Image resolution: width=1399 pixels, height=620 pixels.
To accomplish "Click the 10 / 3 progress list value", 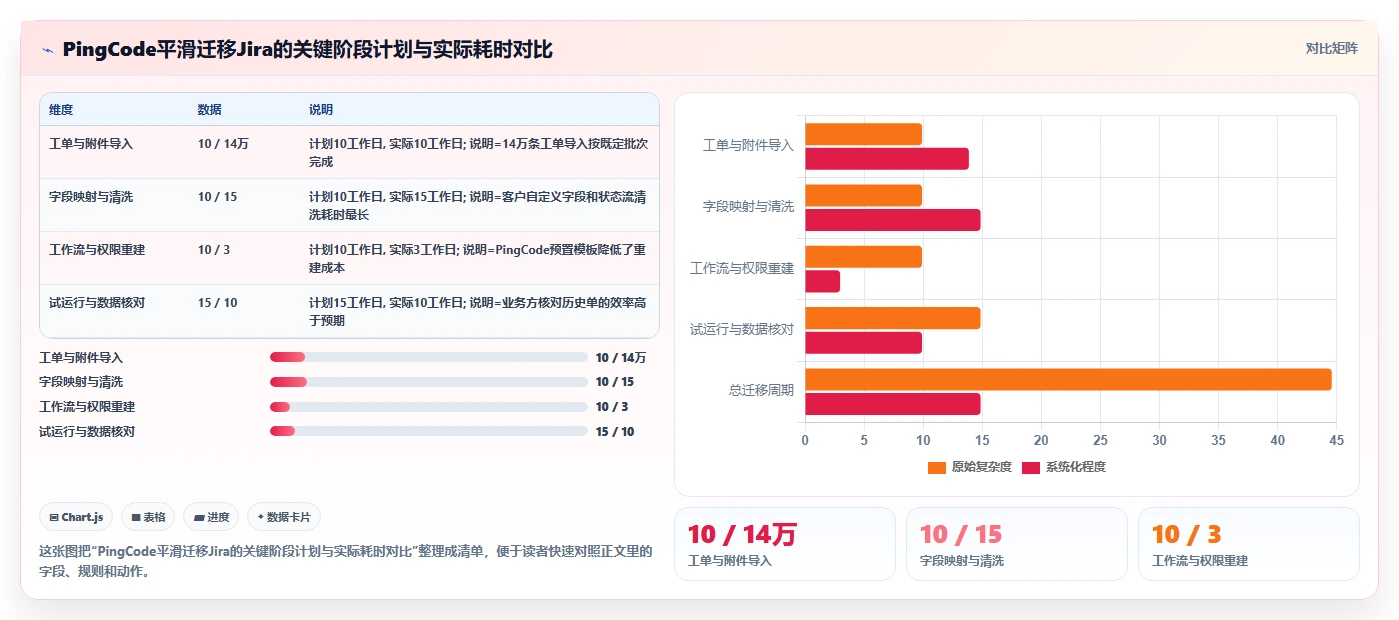I will [612, 407].
